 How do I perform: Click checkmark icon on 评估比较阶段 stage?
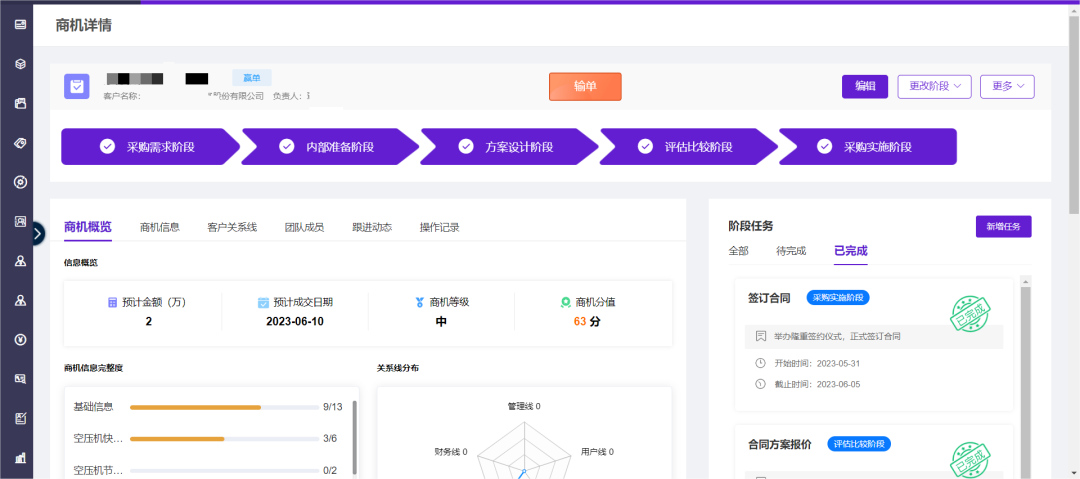pos(645,147)
